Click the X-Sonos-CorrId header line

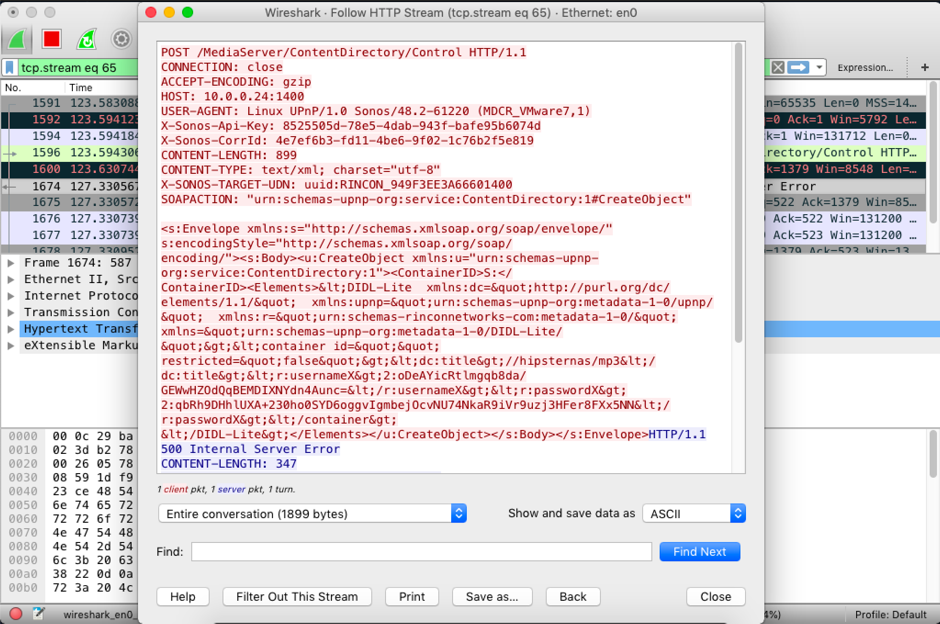(x=347, y=141)
